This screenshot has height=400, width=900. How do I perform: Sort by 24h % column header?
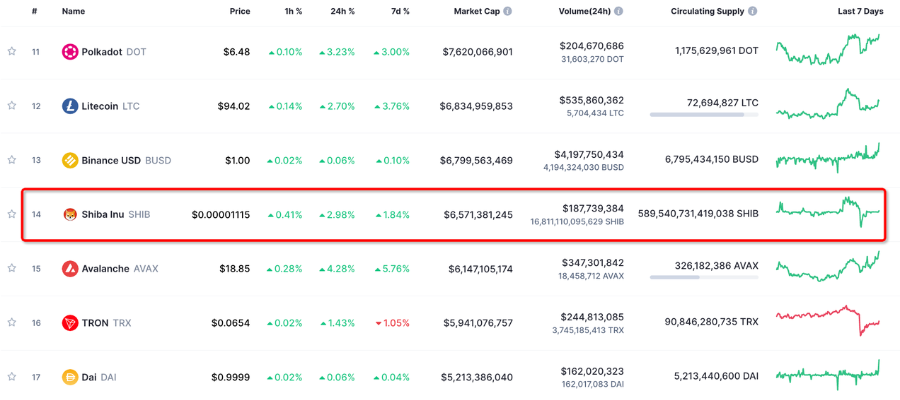(x=341, y=11)
